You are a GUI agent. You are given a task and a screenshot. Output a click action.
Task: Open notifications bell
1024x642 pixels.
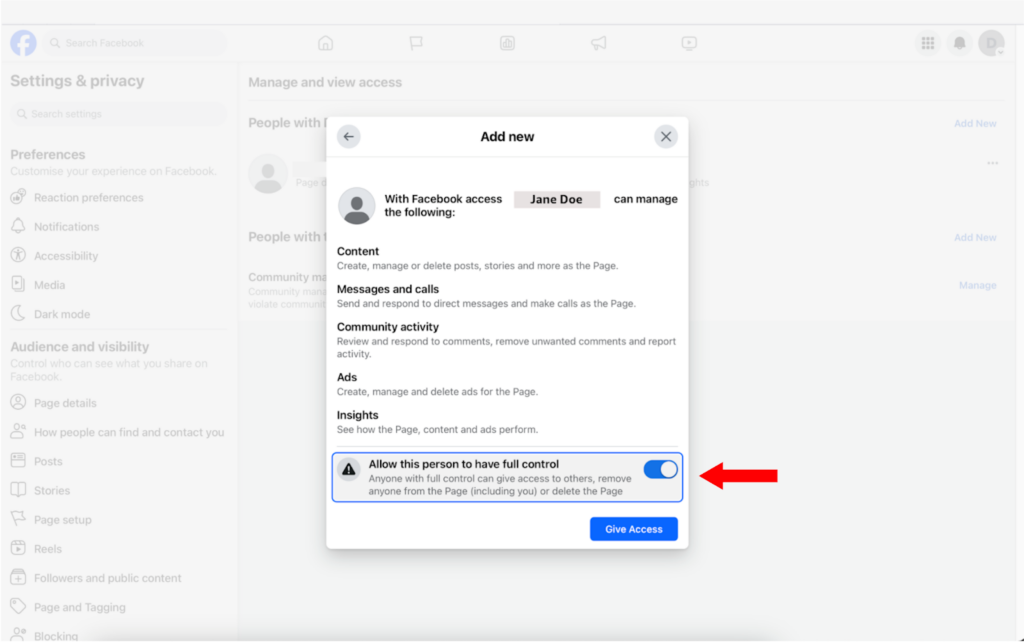[959, 43]
